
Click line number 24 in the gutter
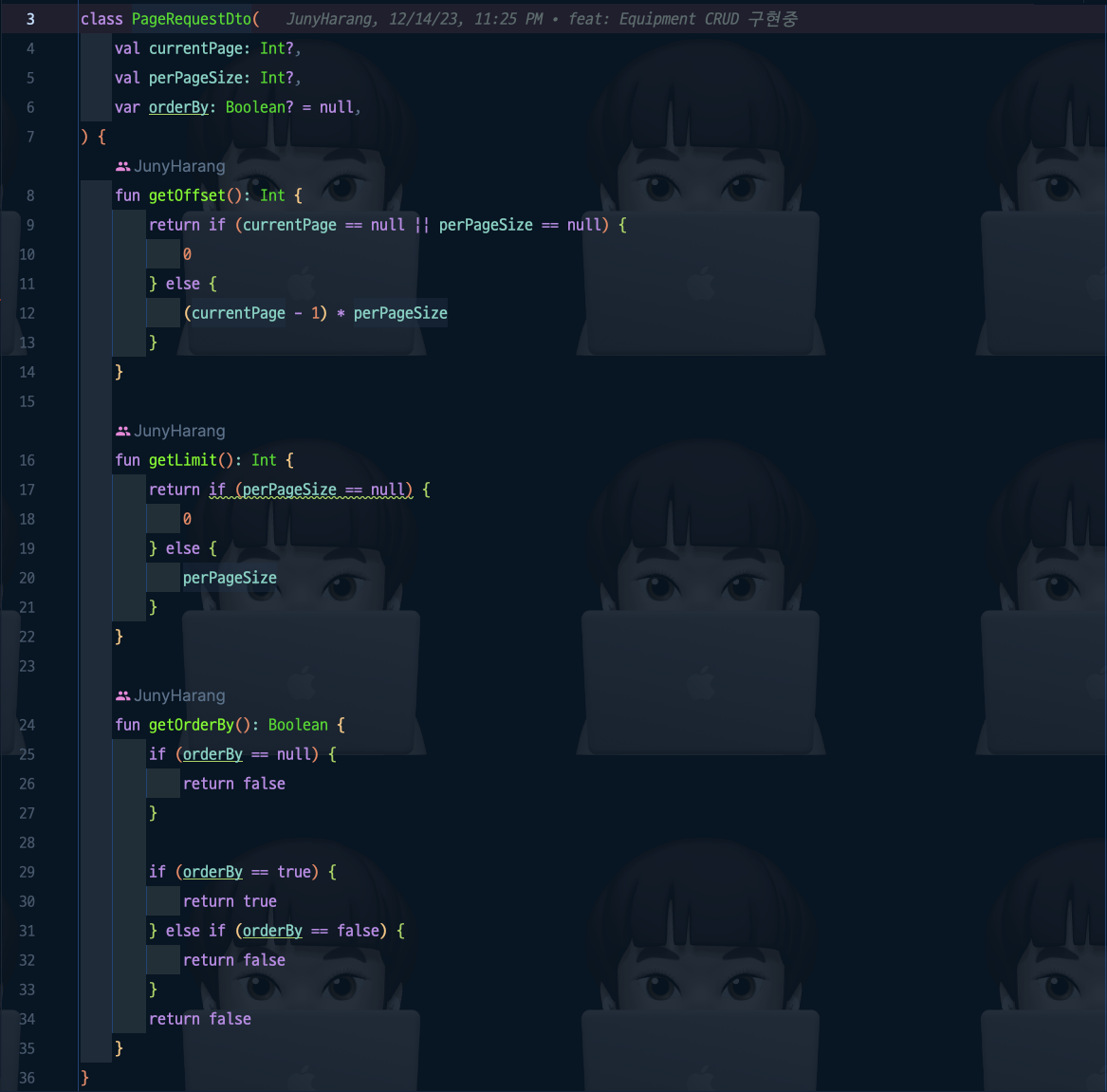pyautogui.click(x=27, y=725)
